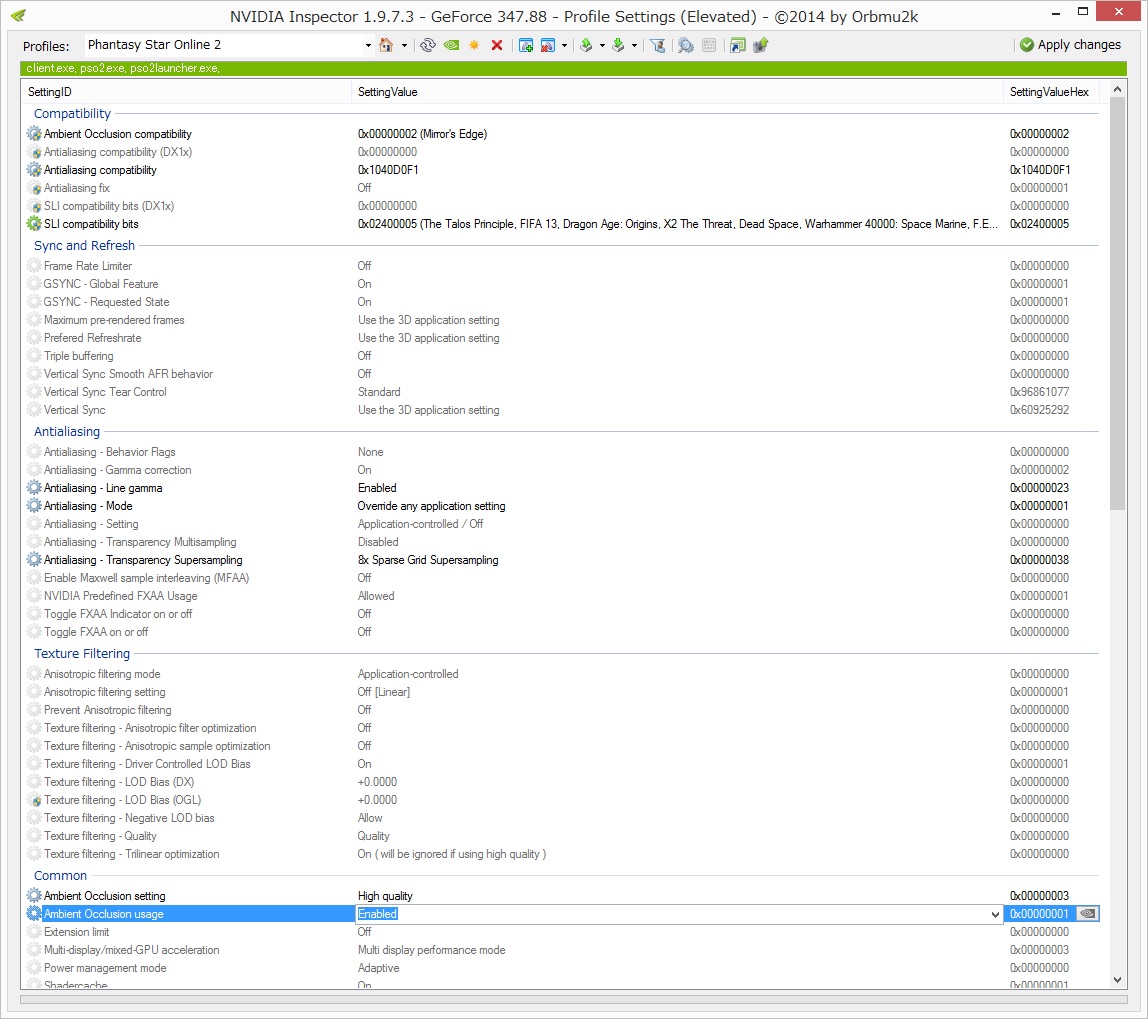Create a new profile with the orange star icon
1148x1019 pixels.
(x=474, y=45)
